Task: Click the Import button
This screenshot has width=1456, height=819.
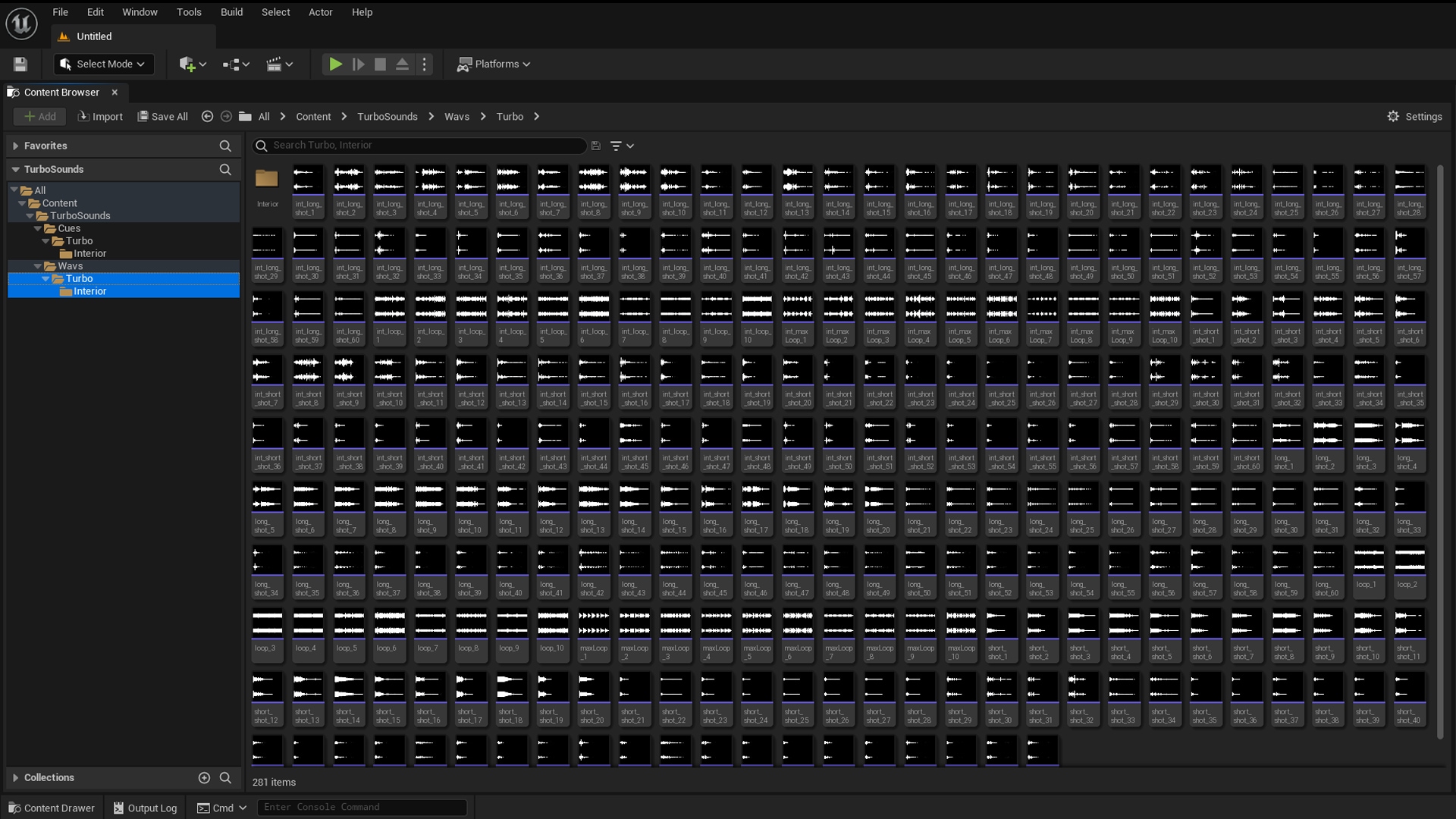Action: [100, 116]
